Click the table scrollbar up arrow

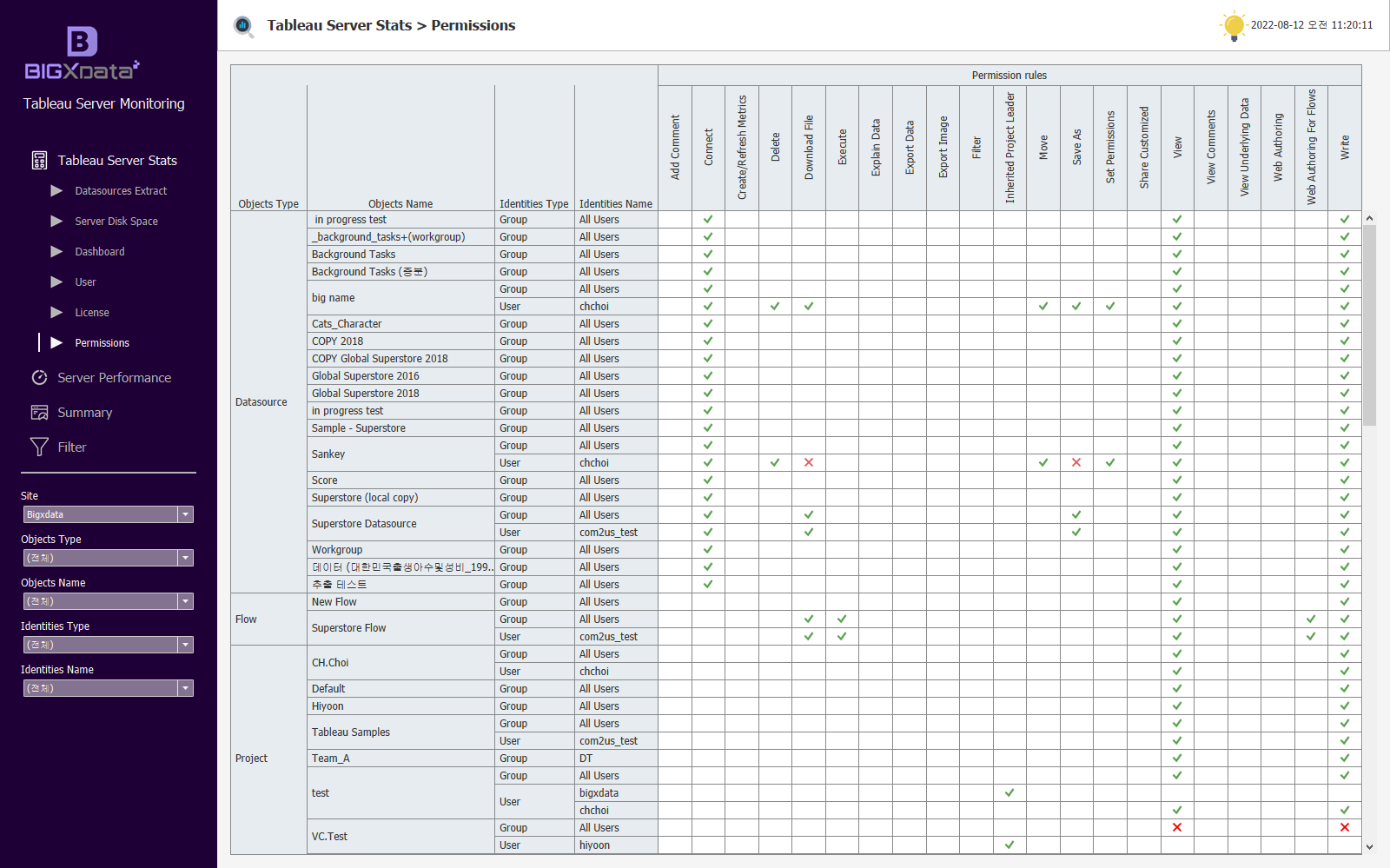point(1369,218)
